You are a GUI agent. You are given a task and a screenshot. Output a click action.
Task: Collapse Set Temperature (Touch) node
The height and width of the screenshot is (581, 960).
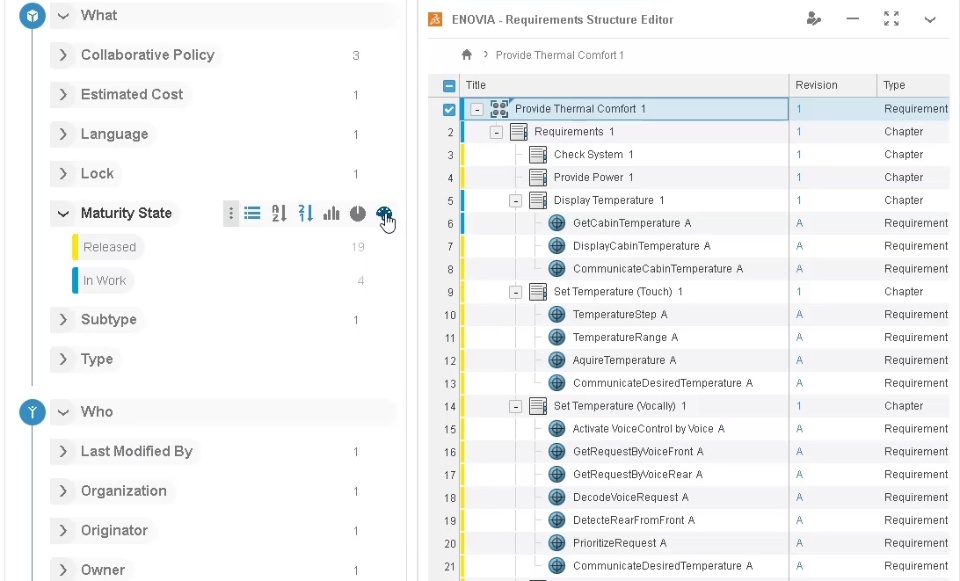[x=516, y=293]
